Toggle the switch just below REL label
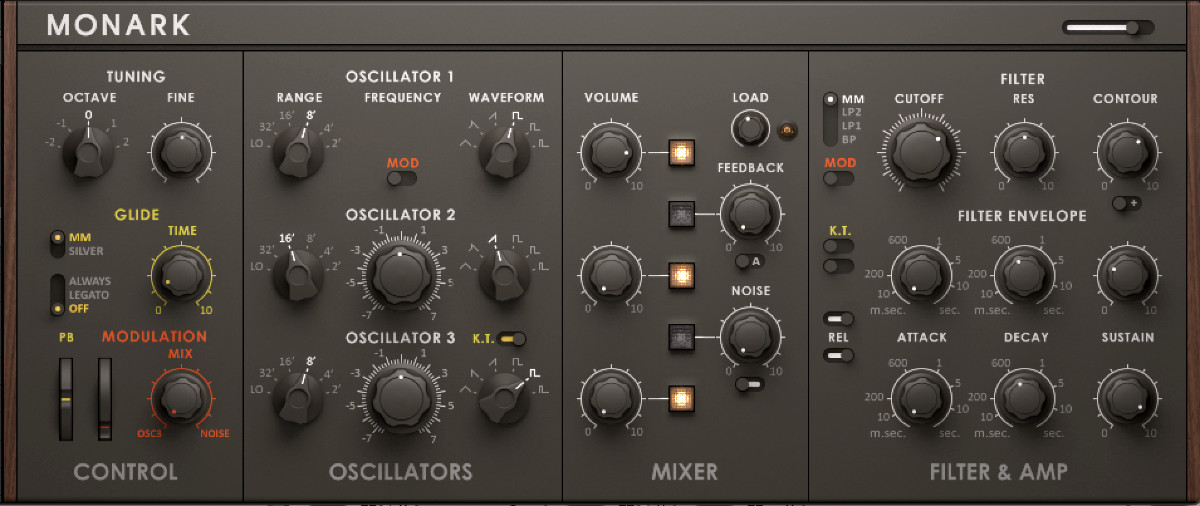This screenshot has height=506, width=1200. [x=838, y=355]
